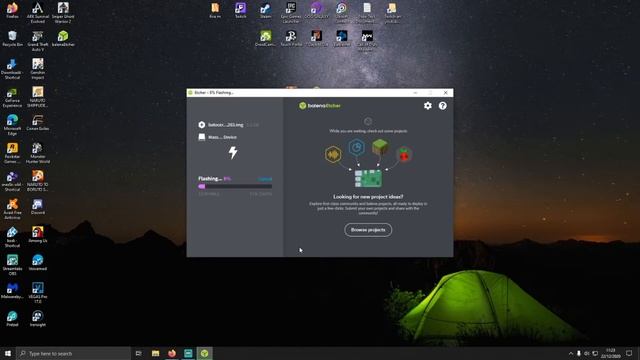Open Malwarebytes desktop shortcut
Viewport: 640px width, 360px height.
pos(12,290)
